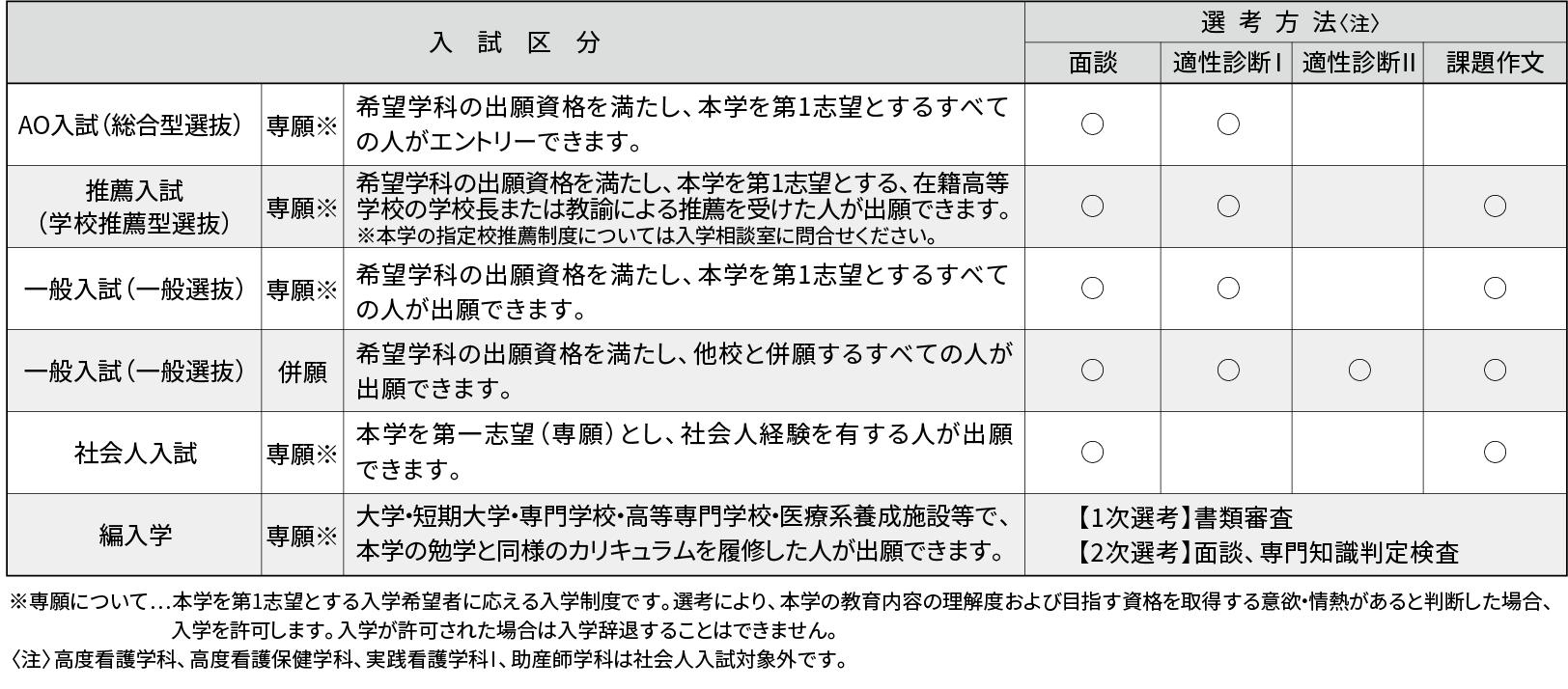Click the 社会人入試 row label
The image size is (1568, 689).
(x=135, y=454)
